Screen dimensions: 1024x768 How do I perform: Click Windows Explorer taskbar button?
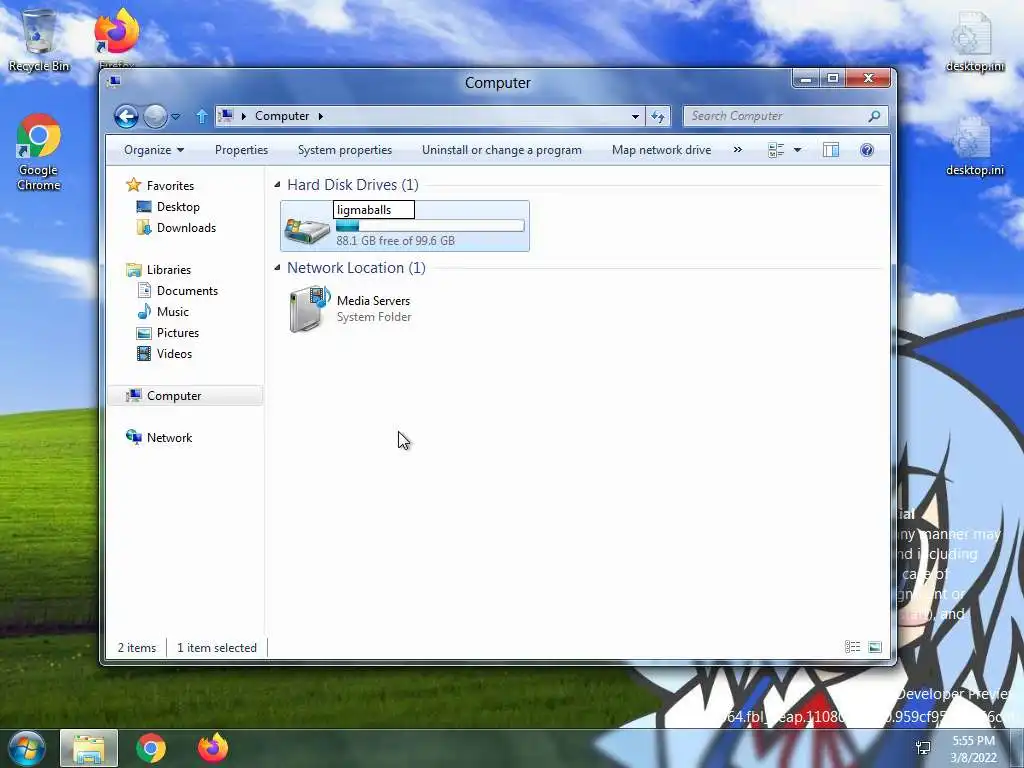pos(89,748)
